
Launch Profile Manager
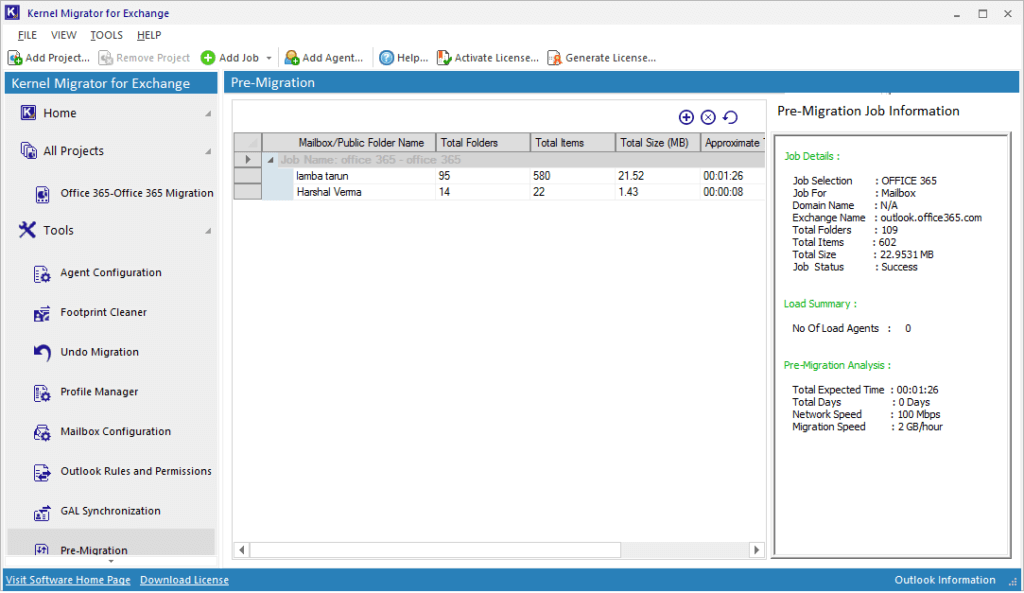tap(101, 392)
